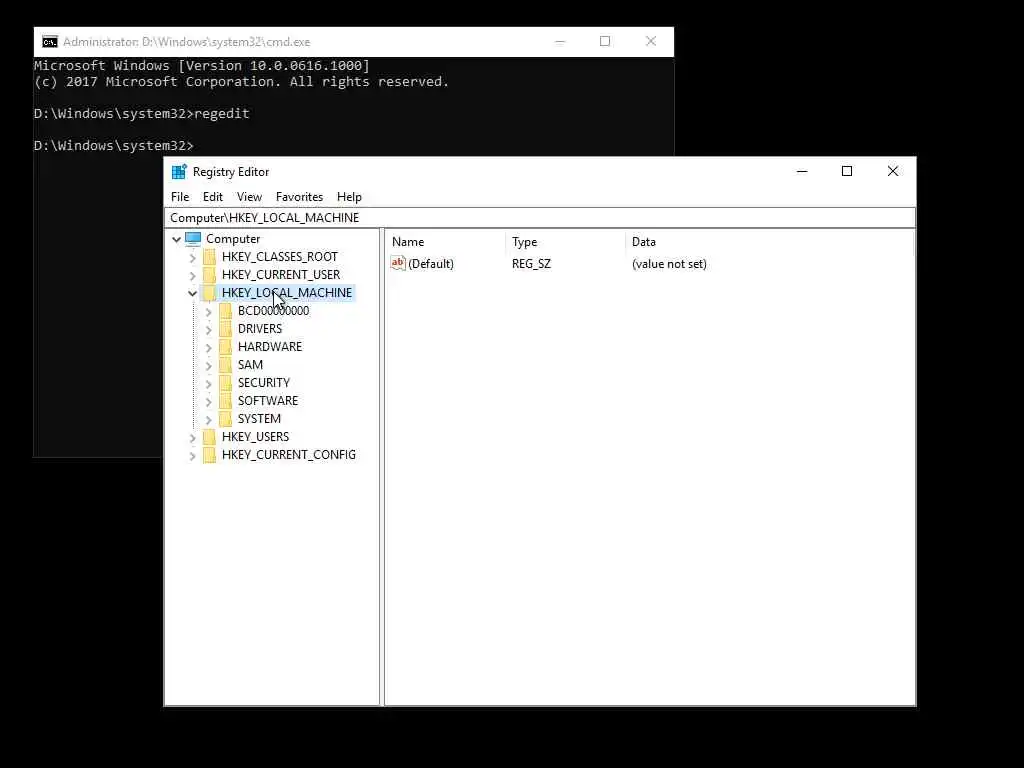This screenshot has width=1024, height=768.
Task: Click the Registry Editor app icon in title bar
Action: tap(179, 172)
